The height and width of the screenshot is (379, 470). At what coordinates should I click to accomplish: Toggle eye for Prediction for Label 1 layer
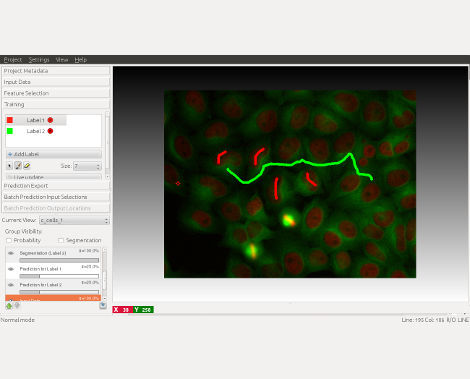click(x=11, y=269)
